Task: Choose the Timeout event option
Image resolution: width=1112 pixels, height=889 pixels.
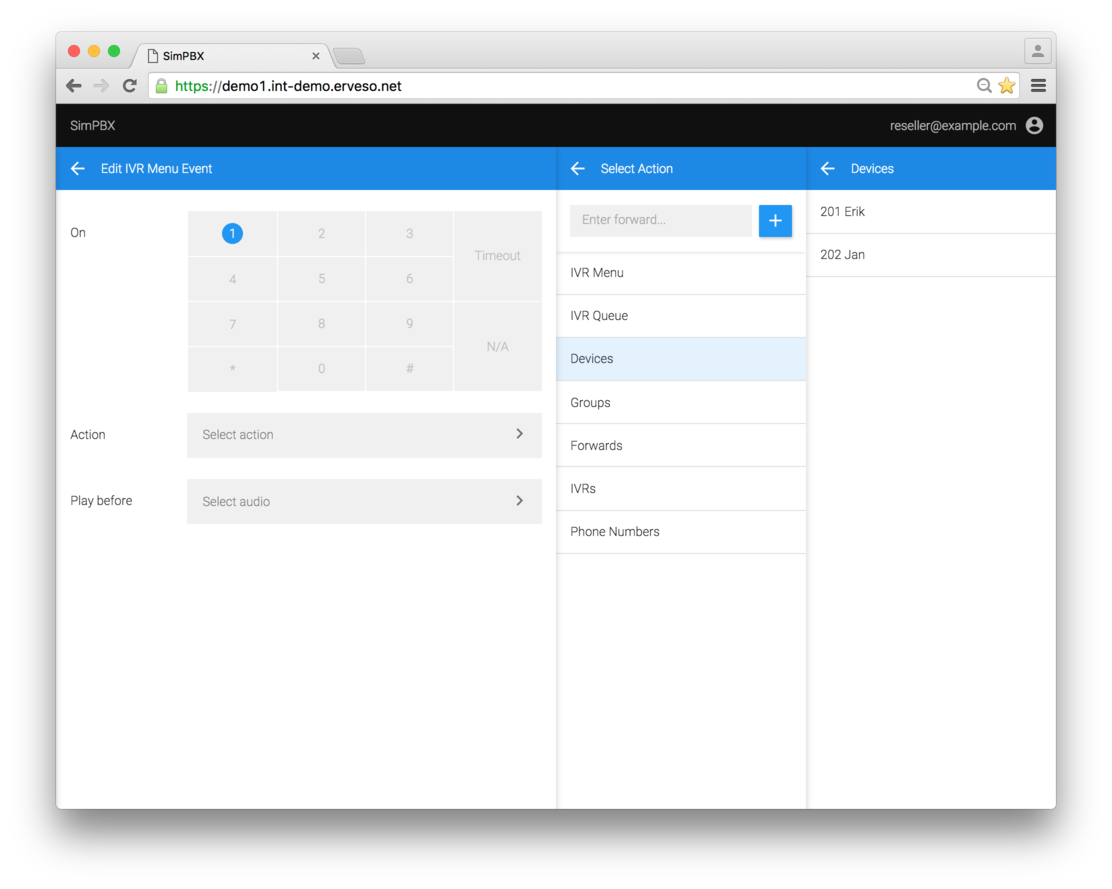Action: click(498, 256)
